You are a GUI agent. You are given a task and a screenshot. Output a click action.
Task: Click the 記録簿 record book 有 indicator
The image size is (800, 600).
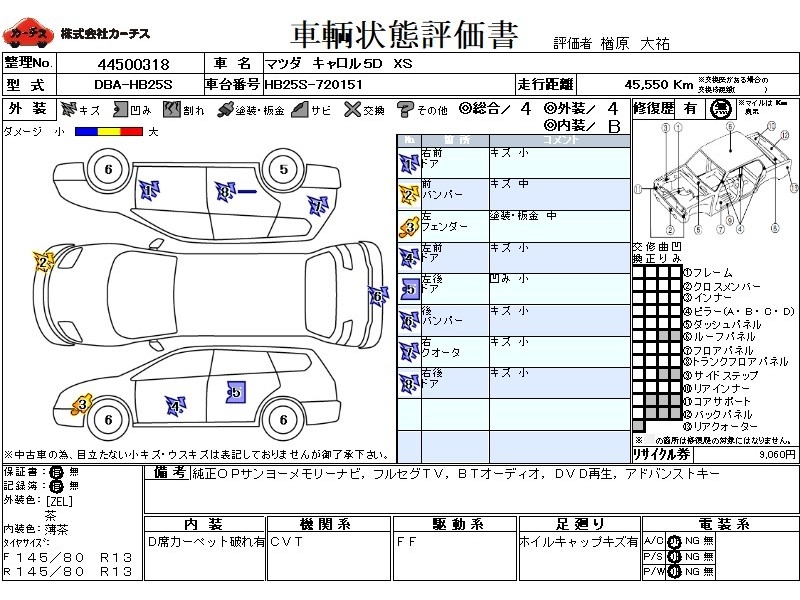click(x=58, y=485)
